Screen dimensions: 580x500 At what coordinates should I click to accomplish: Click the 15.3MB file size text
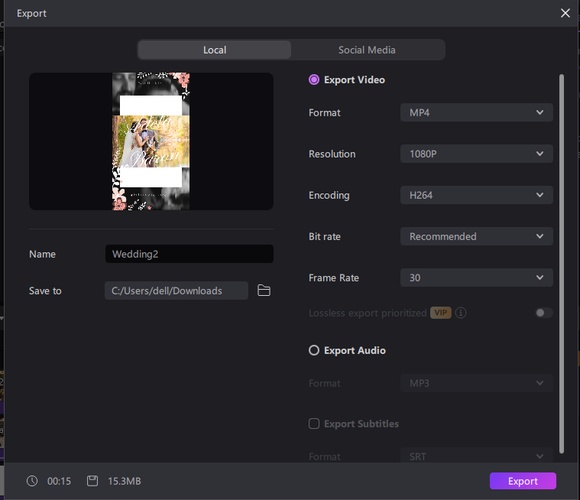point(124,481)
